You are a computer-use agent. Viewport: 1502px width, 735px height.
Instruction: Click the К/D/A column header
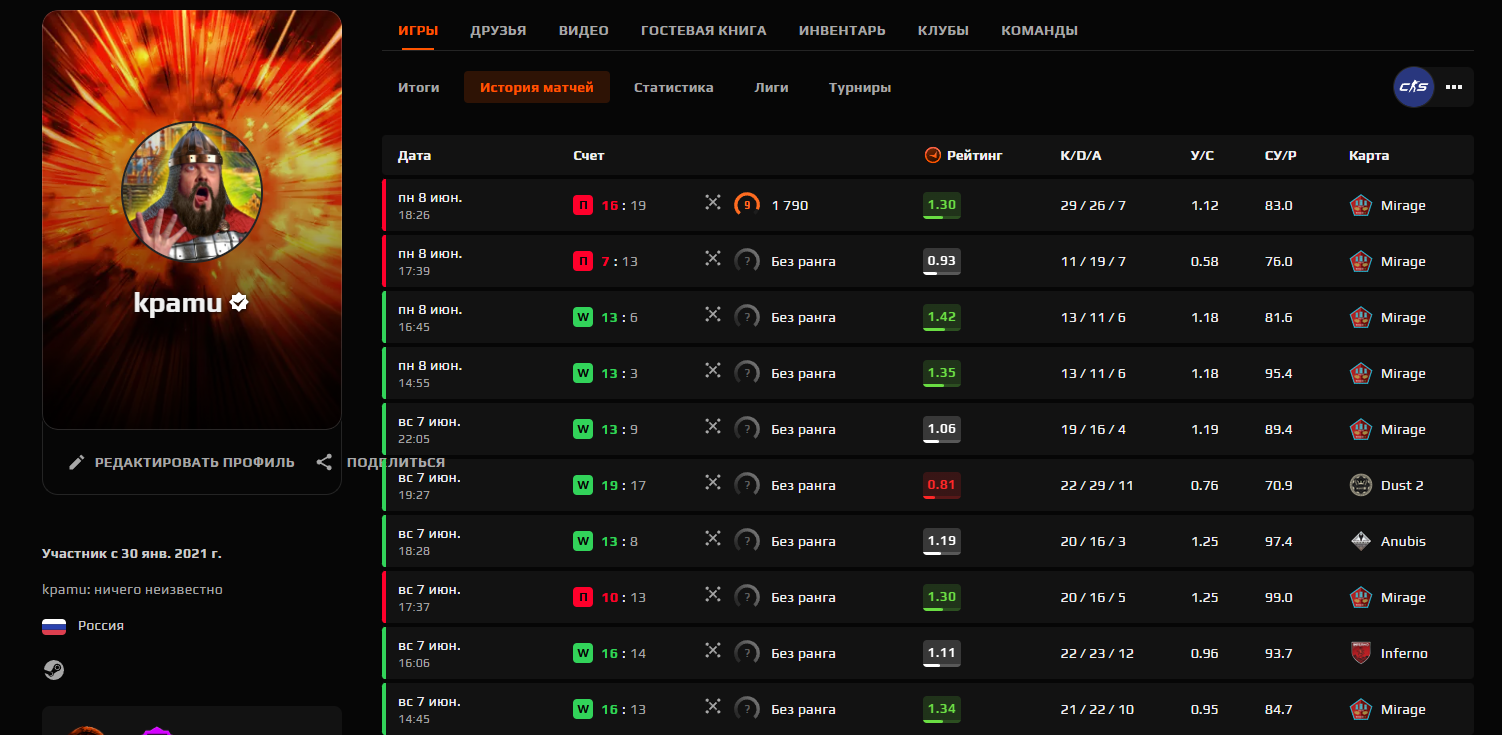(x=1081, y=155)
